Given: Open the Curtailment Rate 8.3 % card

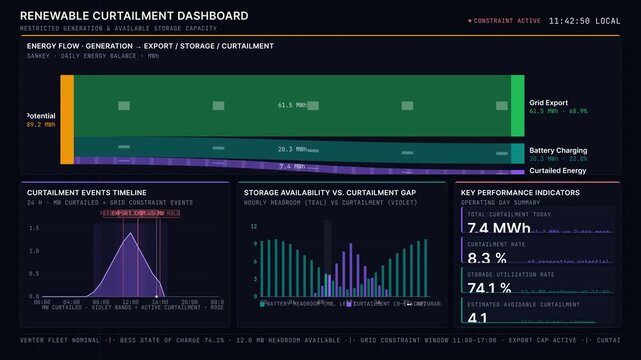Looking at the screenshot, I should point(538,250).
